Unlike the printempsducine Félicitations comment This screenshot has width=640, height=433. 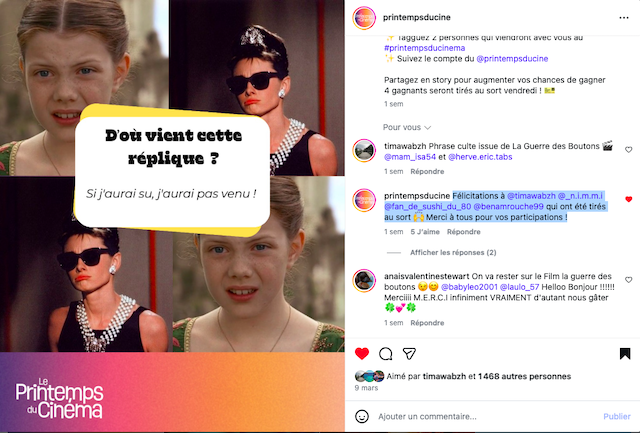[629, 199]
